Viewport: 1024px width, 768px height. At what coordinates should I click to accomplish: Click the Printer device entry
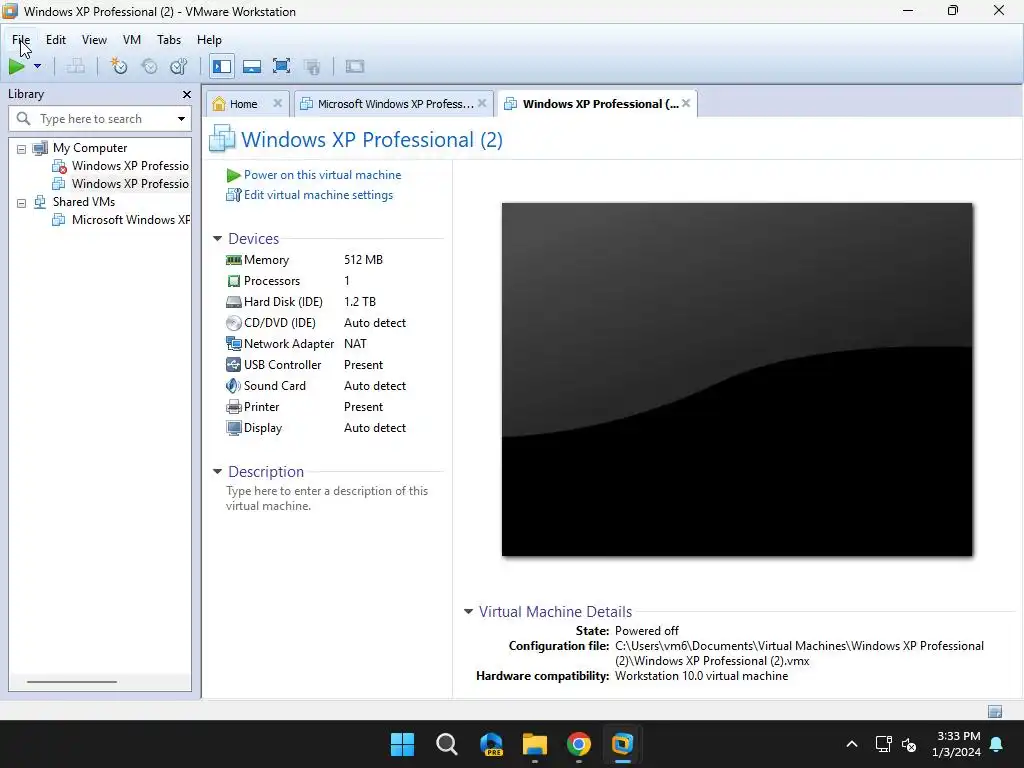tap(261, 406)
